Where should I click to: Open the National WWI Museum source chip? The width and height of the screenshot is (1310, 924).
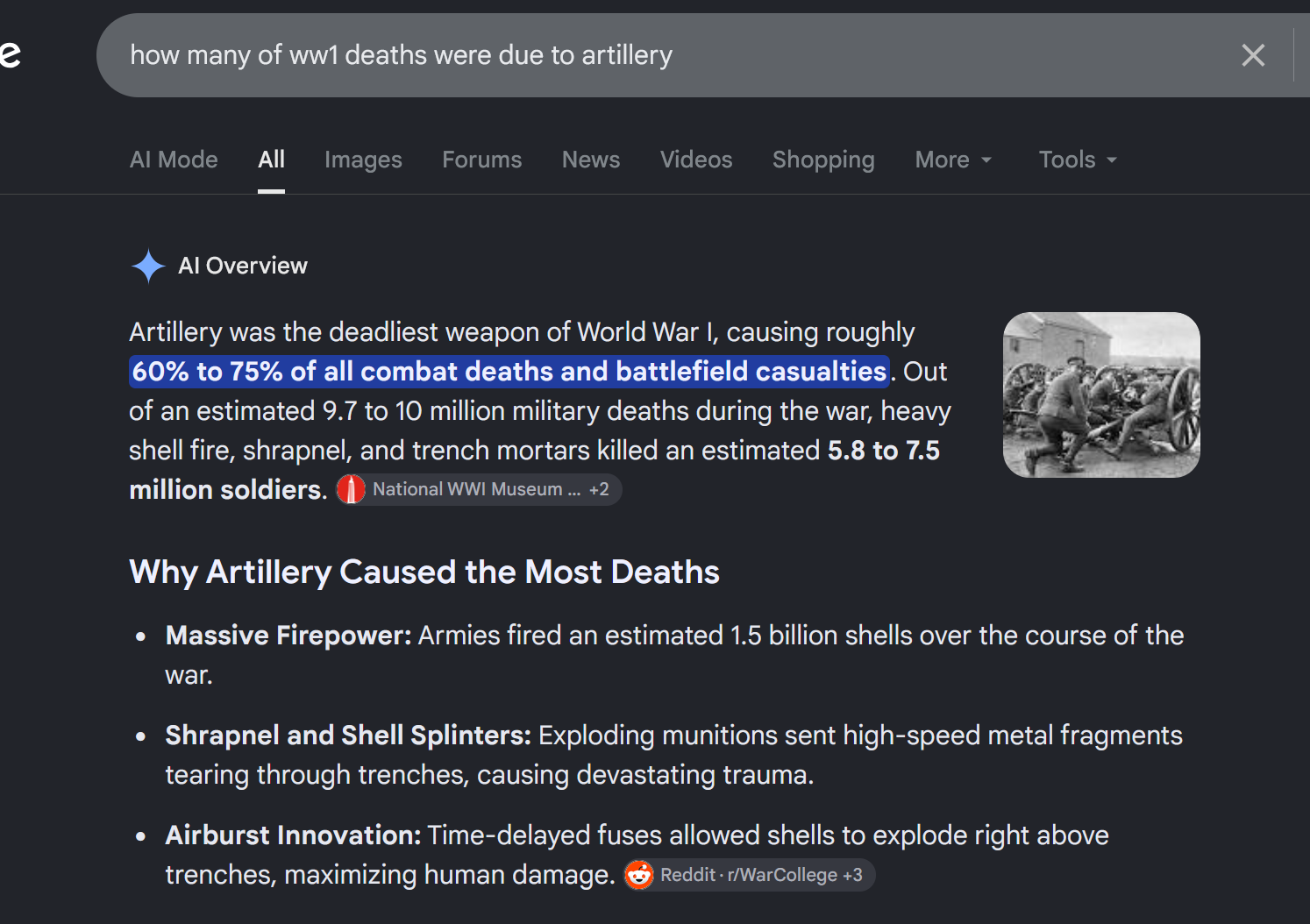[x=479, y=489]
